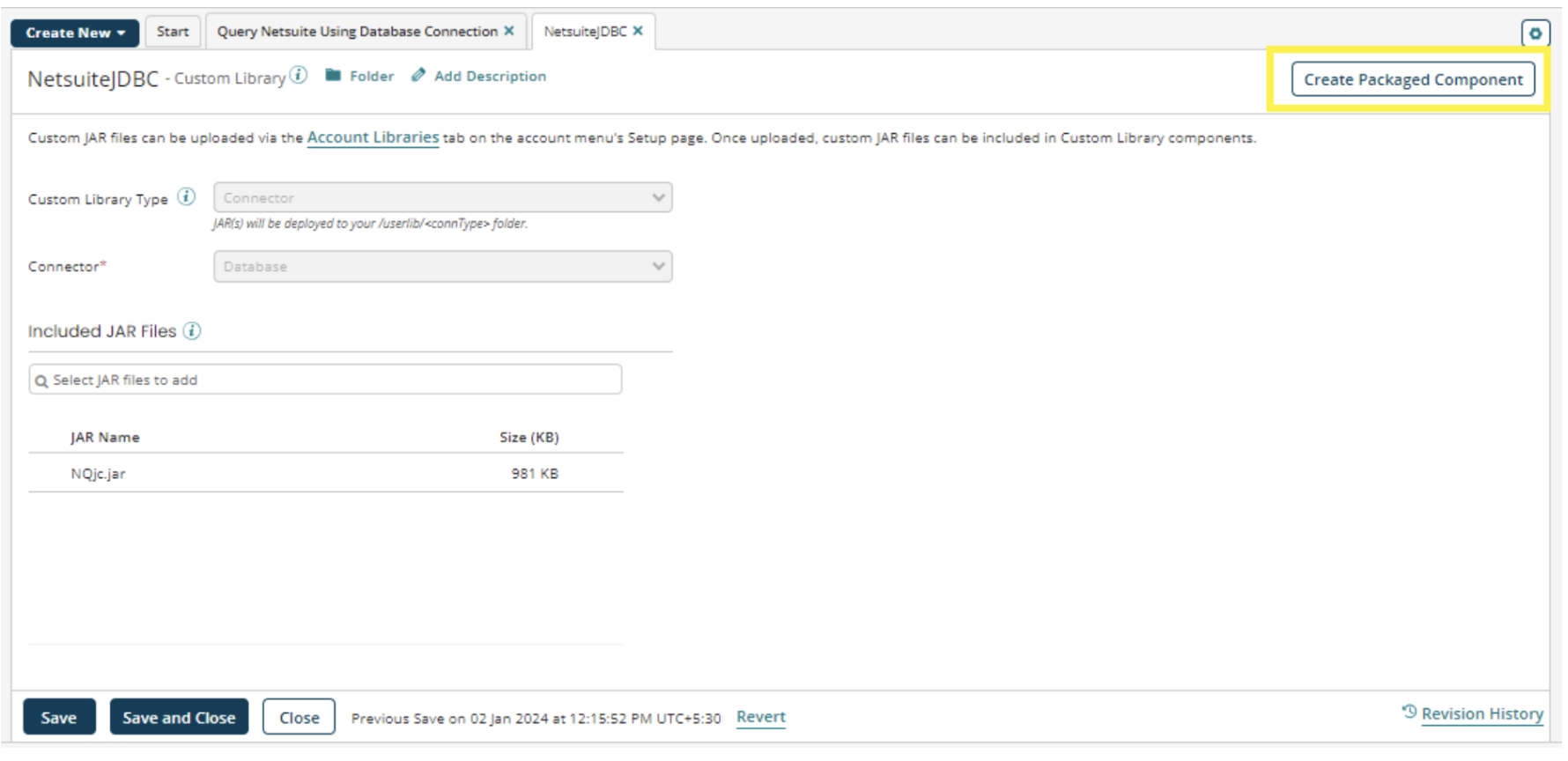Click the Close button at bottom
Image resolution: width=1568 pixels, height=761 pixels.
tap(299, 717)
